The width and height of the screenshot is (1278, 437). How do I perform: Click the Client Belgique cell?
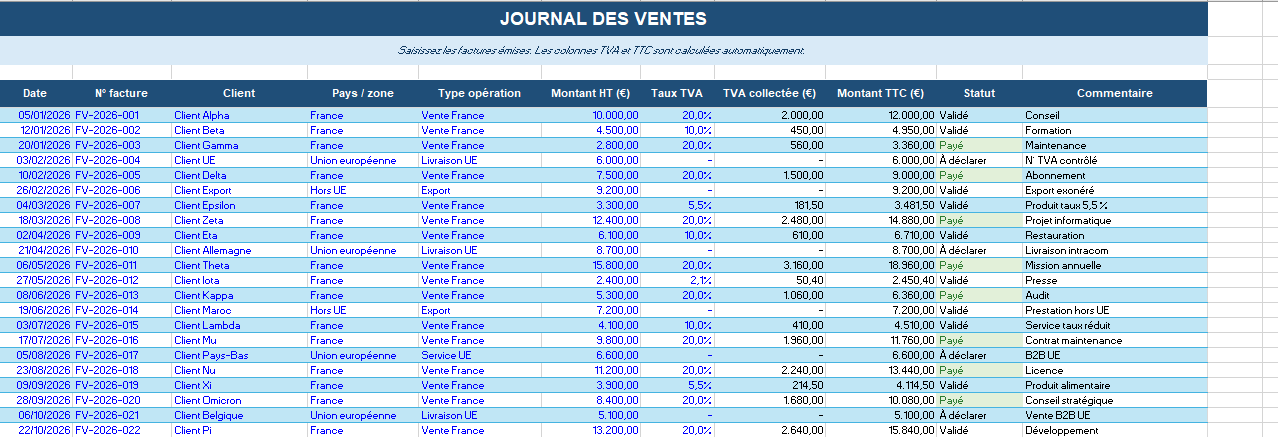[239, 415]
